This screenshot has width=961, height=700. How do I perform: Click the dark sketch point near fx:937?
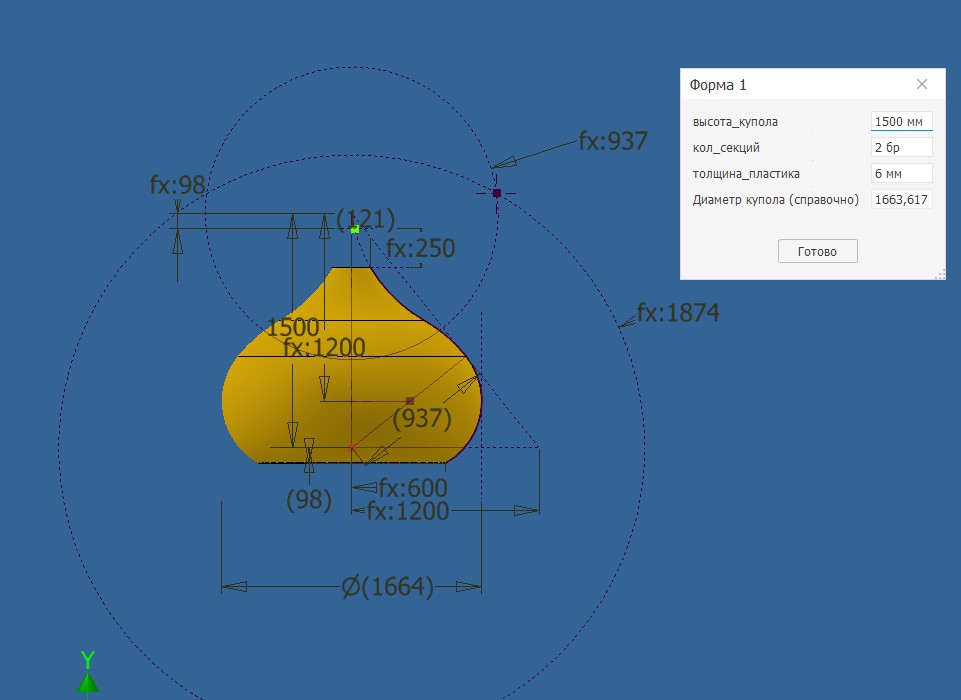(x=496, y=192)
